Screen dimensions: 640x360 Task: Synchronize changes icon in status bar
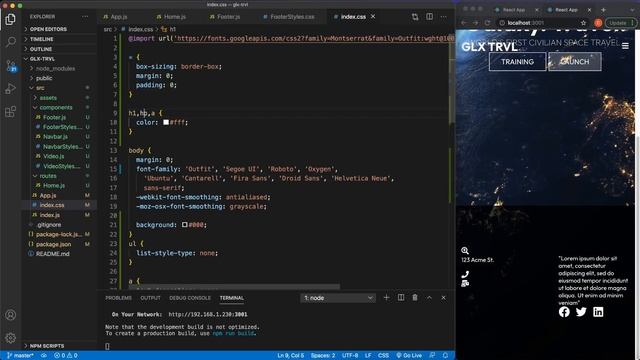[x=44, y=356]
